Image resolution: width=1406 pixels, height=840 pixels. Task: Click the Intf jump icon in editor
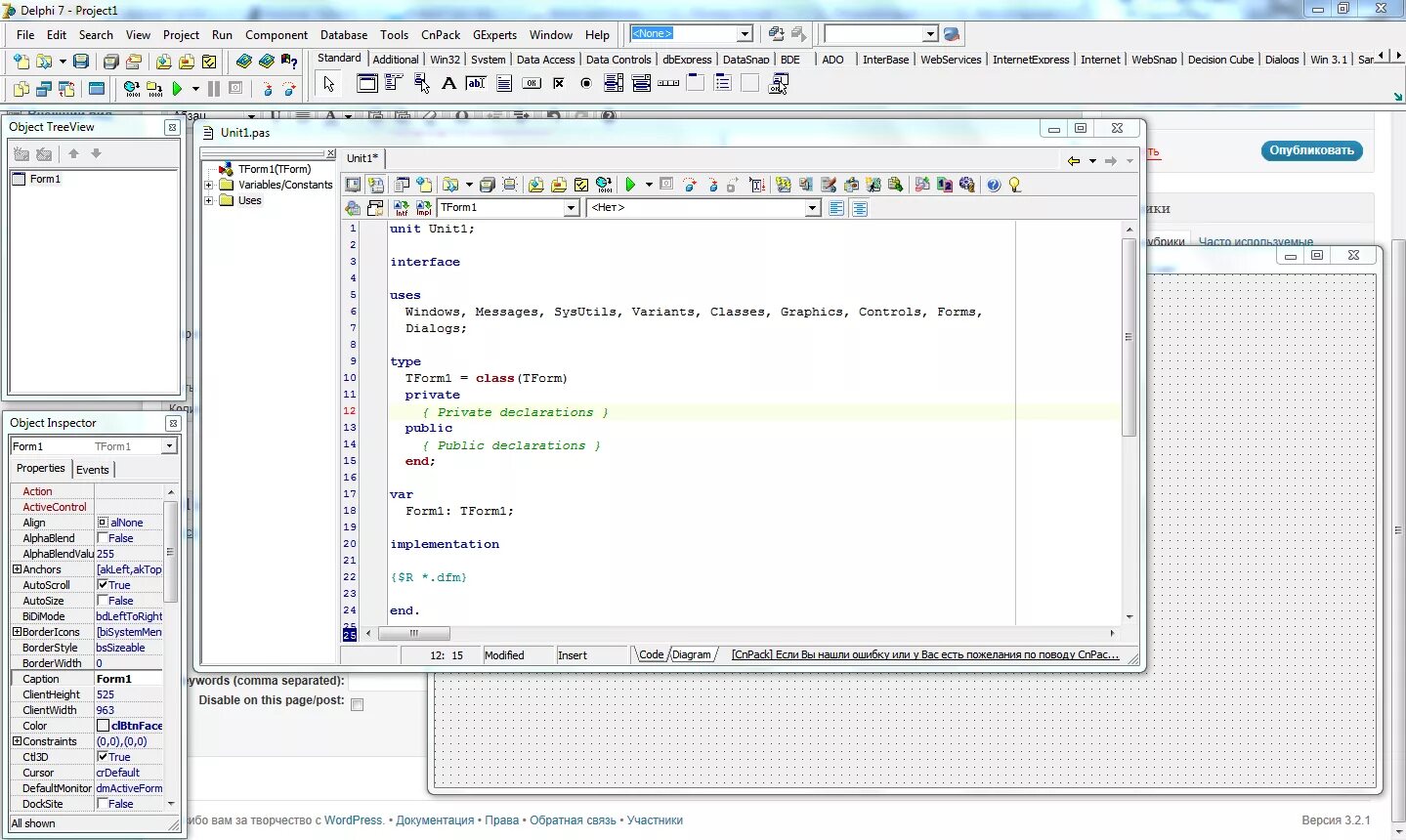(x=402, y=208)
